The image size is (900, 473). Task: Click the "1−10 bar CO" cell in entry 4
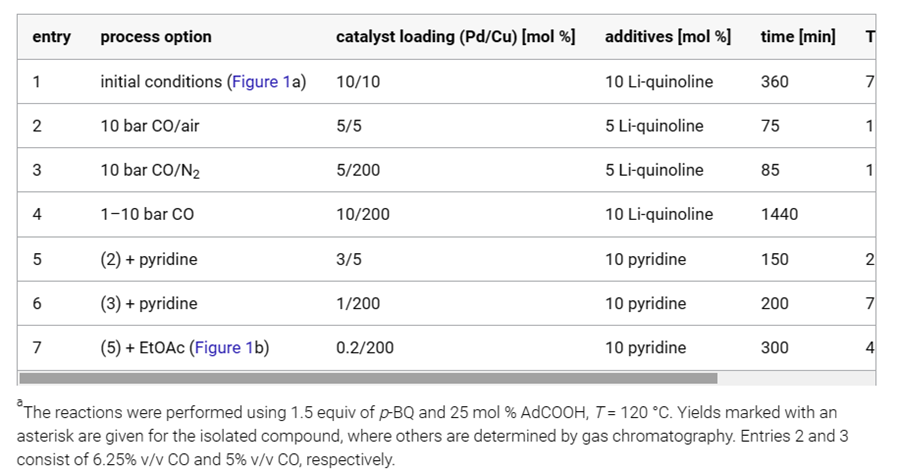147,214
